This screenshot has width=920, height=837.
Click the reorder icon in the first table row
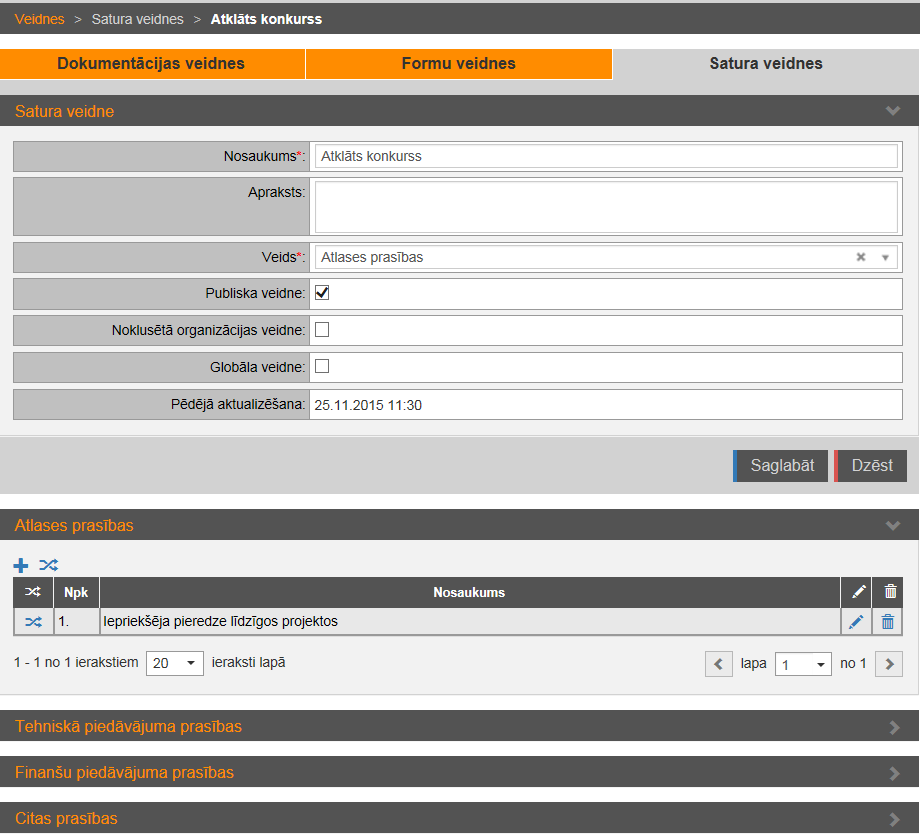click(33, 622)
